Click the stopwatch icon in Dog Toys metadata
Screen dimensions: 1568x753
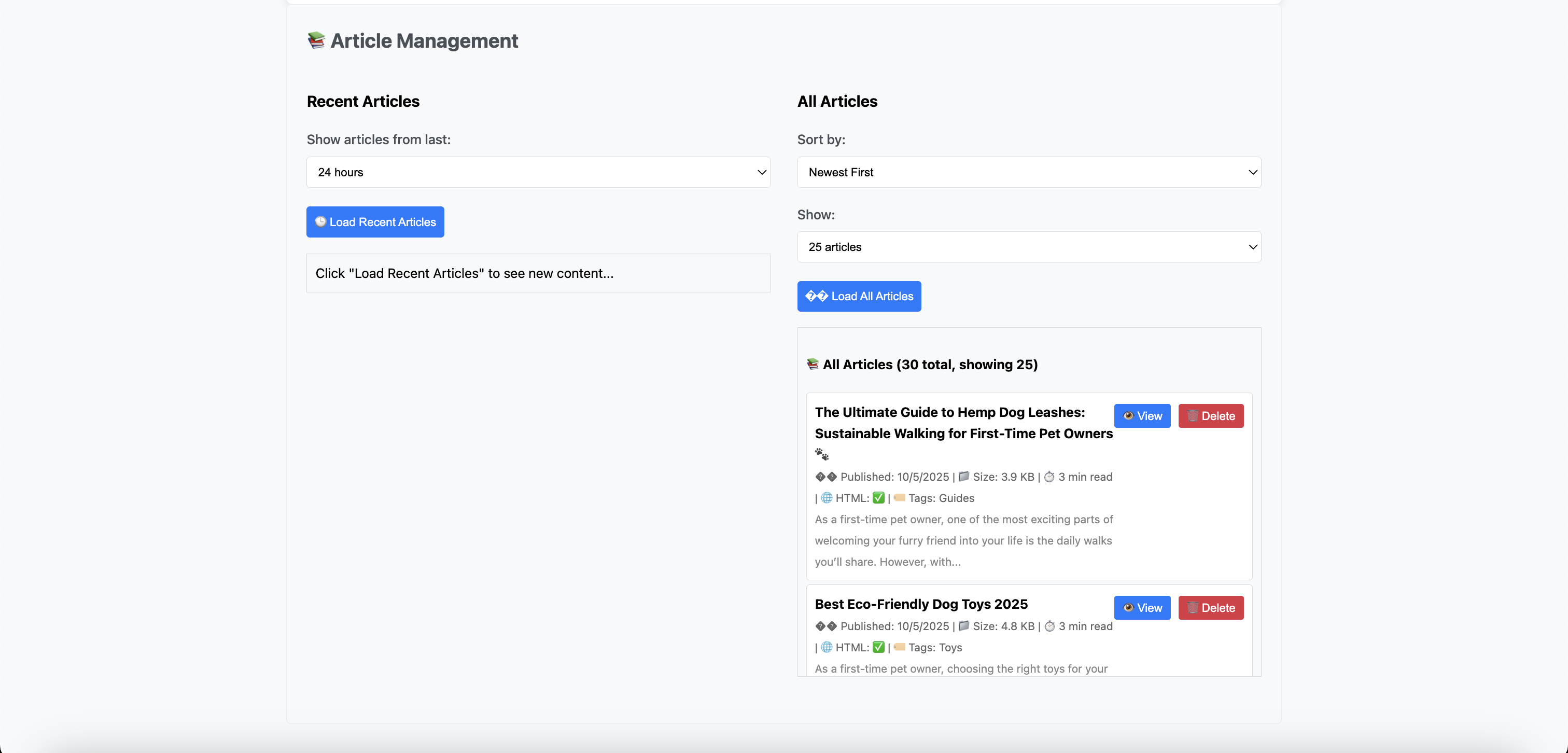tap(1049, 626)
